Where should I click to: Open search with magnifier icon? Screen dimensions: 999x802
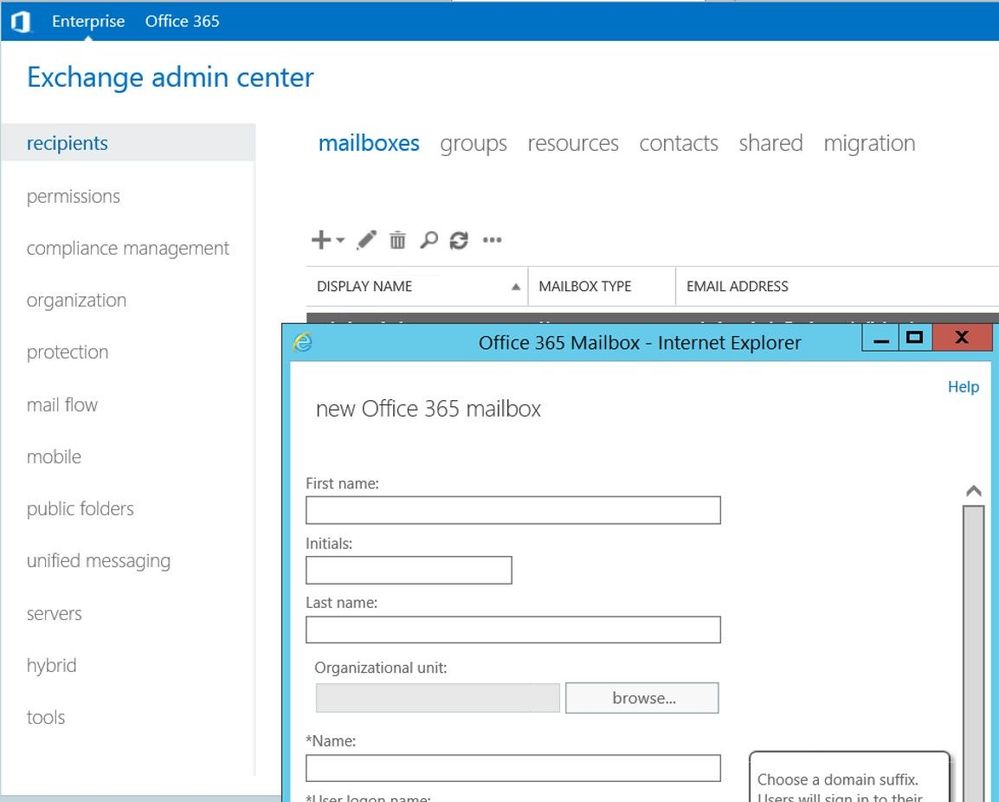click(429, 240)
